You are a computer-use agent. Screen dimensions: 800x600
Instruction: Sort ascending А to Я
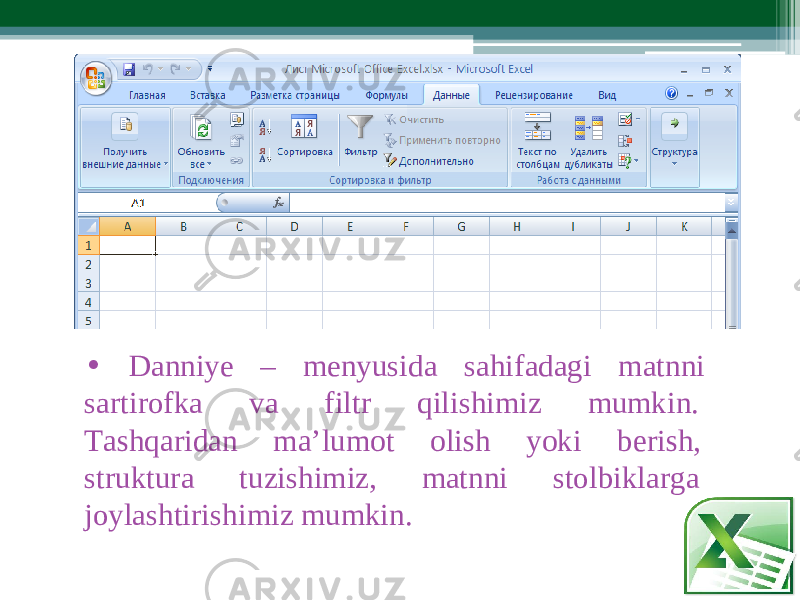264,127
